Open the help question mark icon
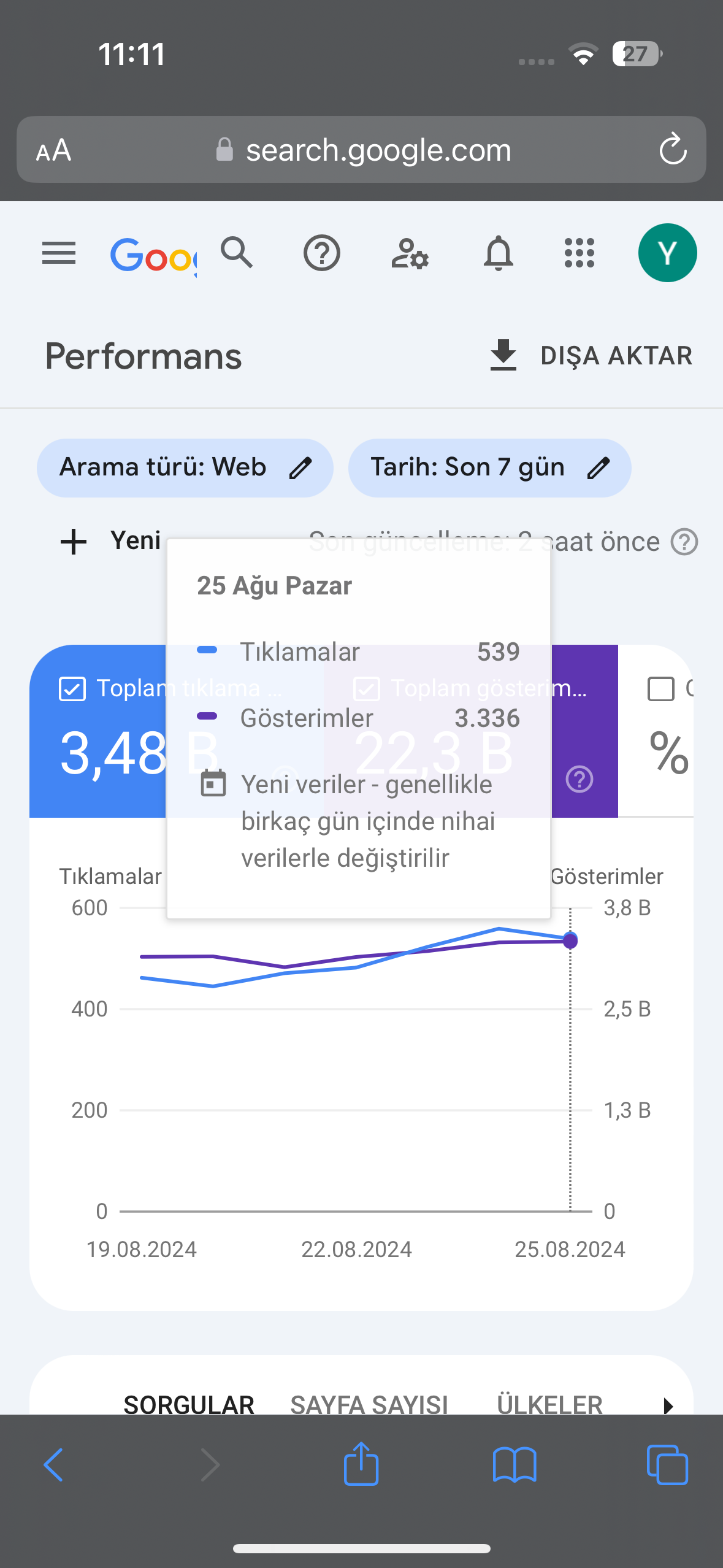The image size is (723, 1568). (x=322, y=253)
